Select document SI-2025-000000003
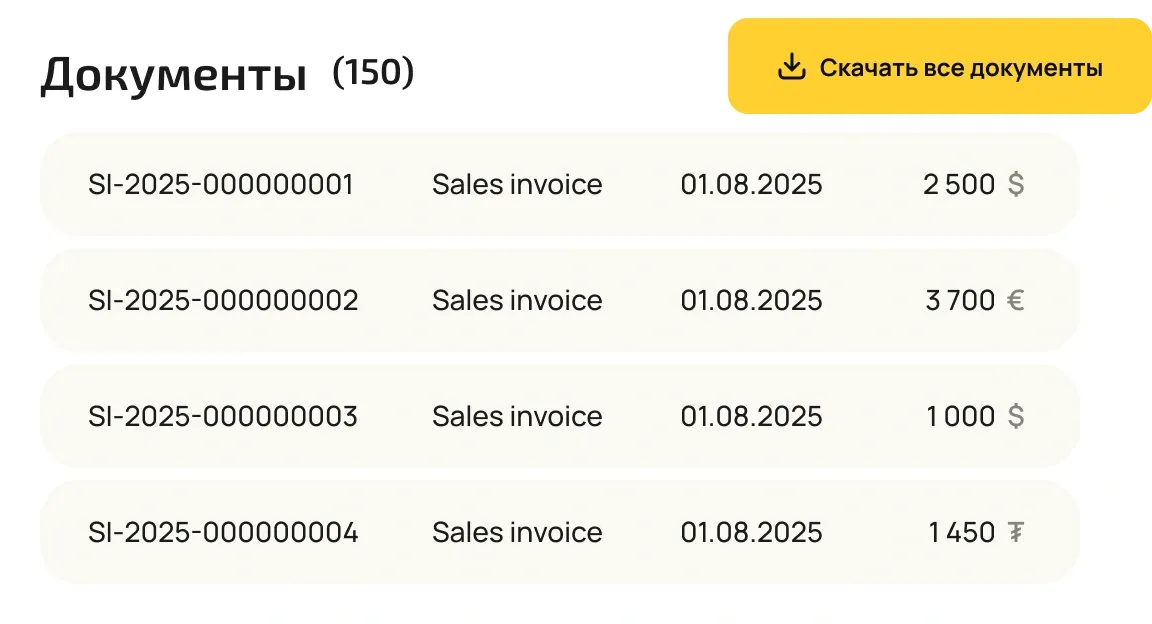Viewport: 1152px width, 624px height. point(223,417)
